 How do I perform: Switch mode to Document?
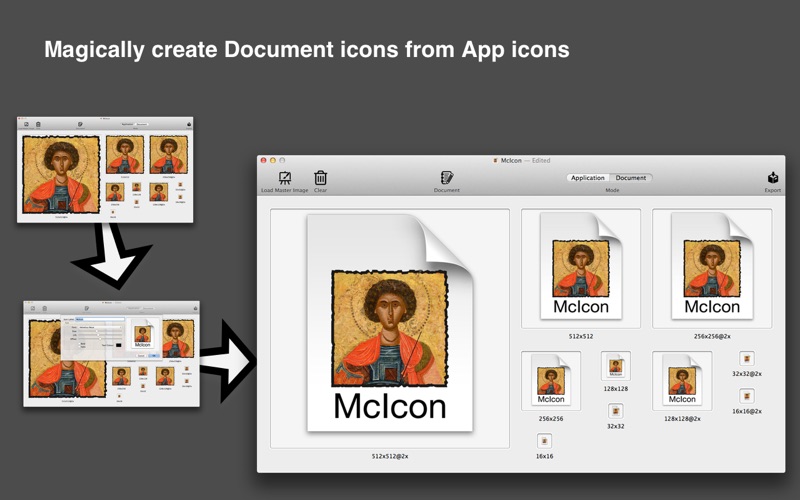point(631,178)
